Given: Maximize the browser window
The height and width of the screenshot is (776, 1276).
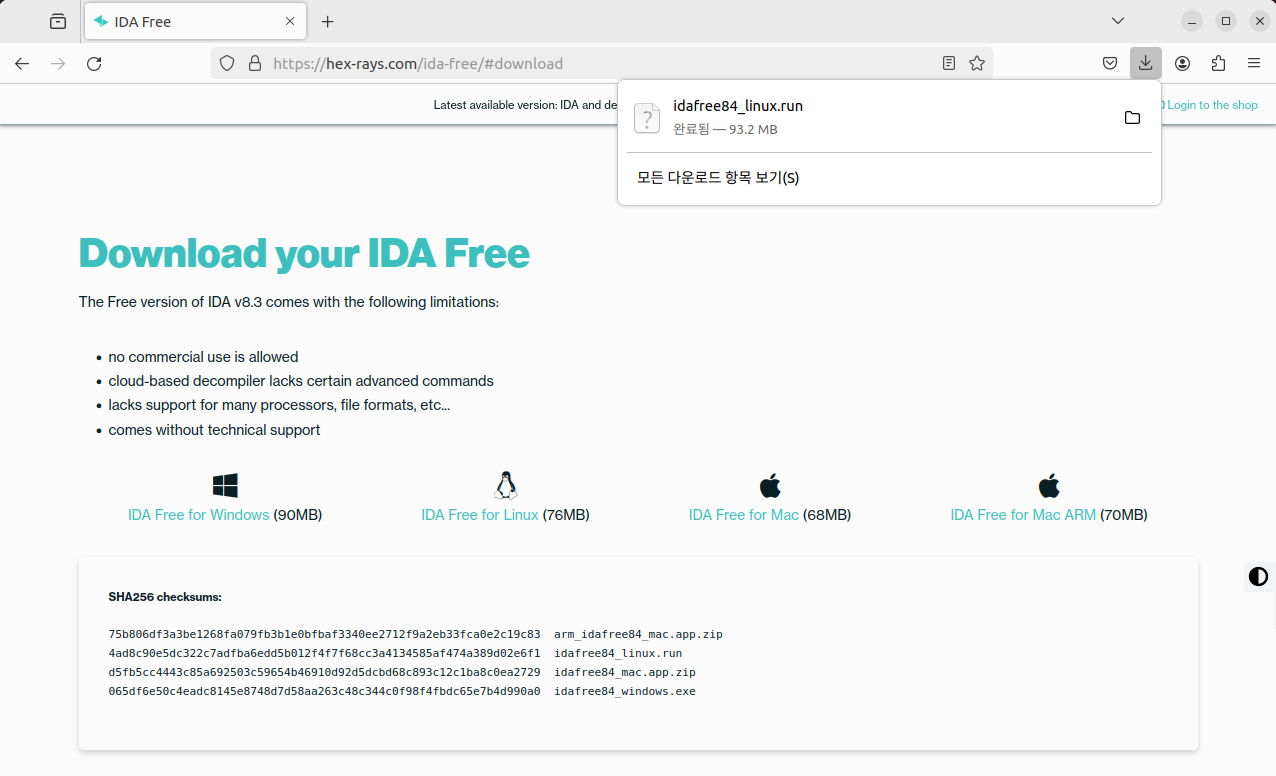Looking at the screenshot, I should click(1226, 21).
